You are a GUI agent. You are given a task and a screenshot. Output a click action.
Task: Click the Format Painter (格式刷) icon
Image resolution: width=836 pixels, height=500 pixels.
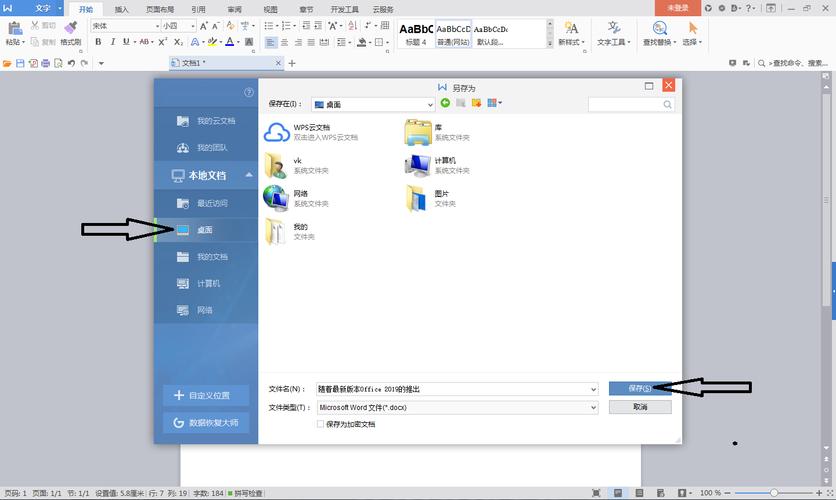tap(70, 28)
